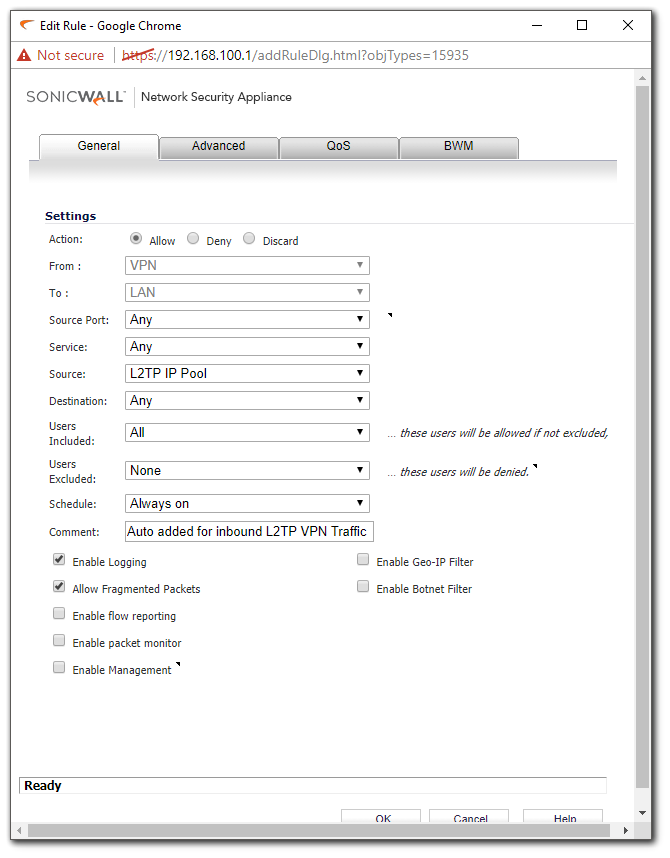Click into the Comment text field
This screenshot has width=670, height=858.
pos(248,531)
